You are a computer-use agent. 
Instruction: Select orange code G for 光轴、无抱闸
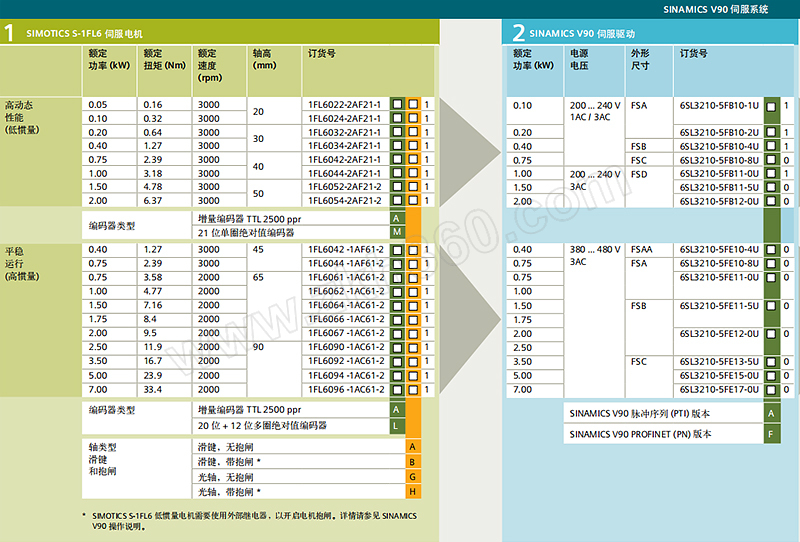pos(413,477)
